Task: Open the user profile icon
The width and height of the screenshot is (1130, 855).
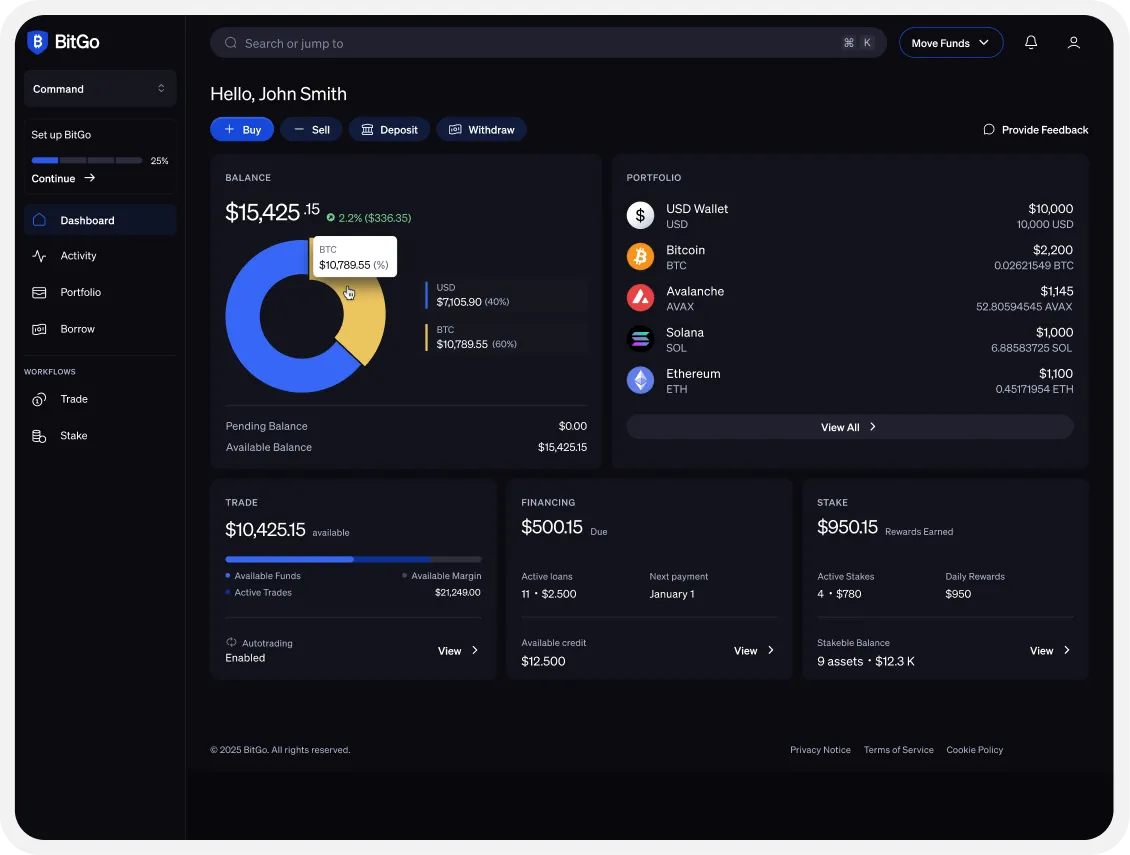Action: click(1073, 43)
